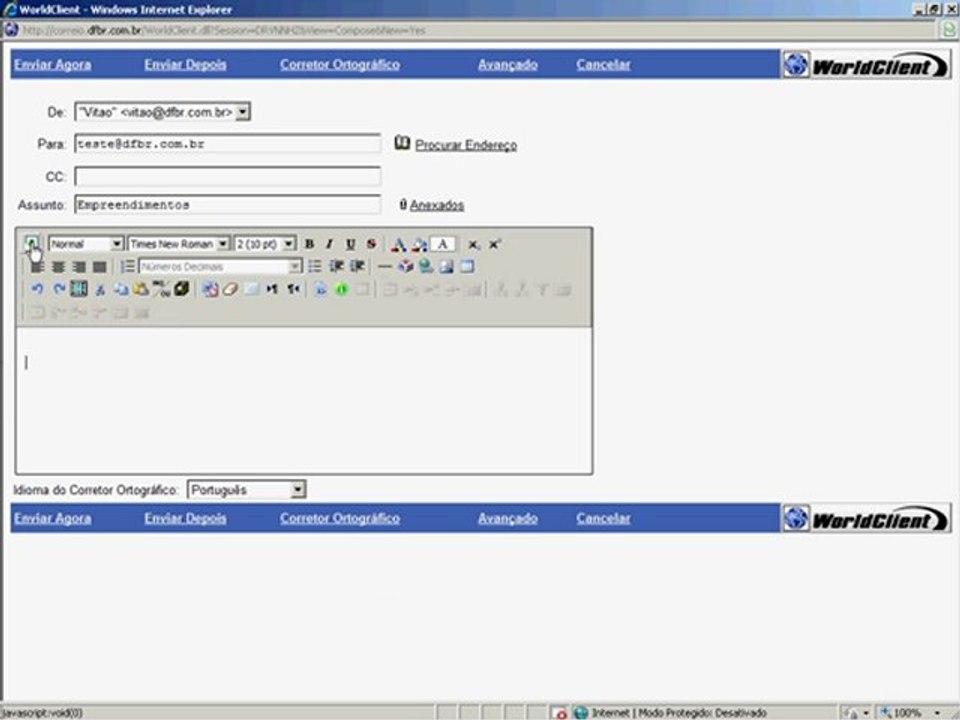
Task: Insert a table
Action: tap(467, 266)
